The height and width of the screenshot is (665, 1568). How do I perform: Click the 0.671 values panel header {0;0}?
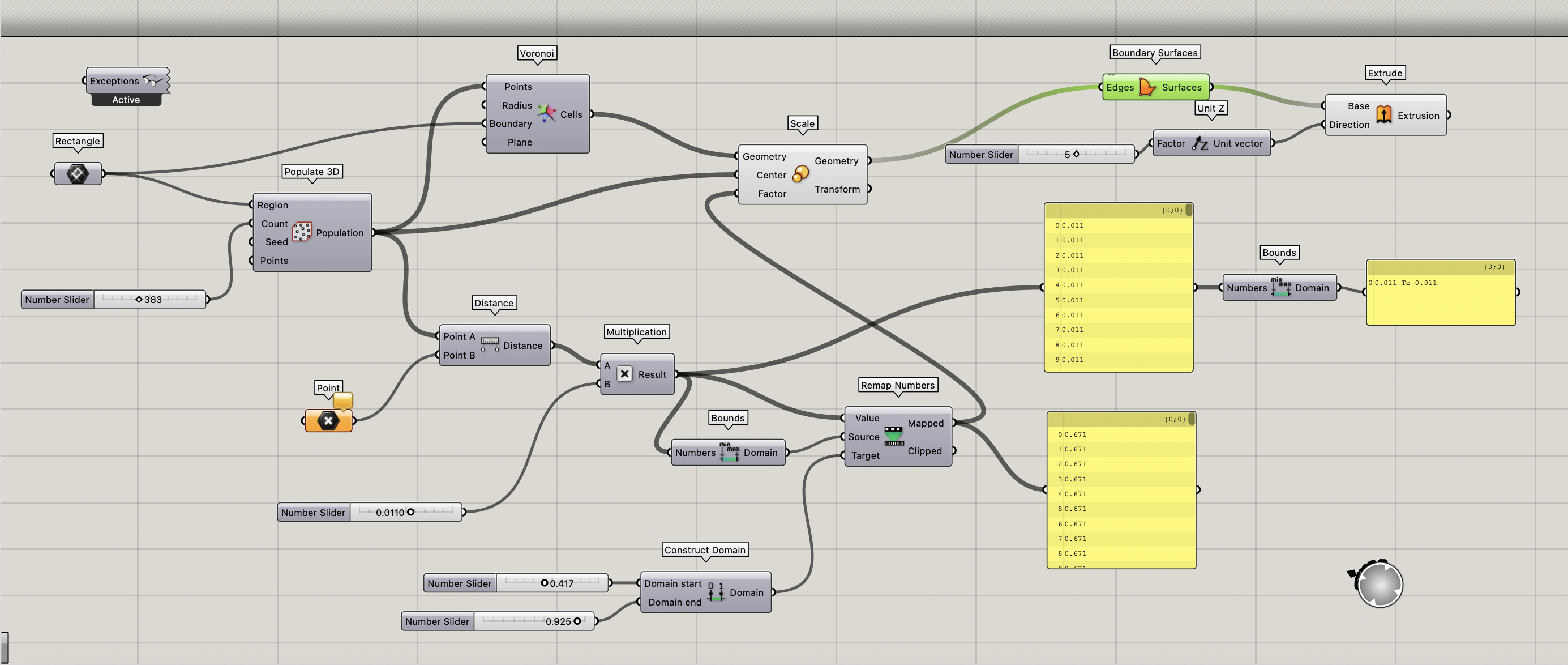click(1175, 419)
